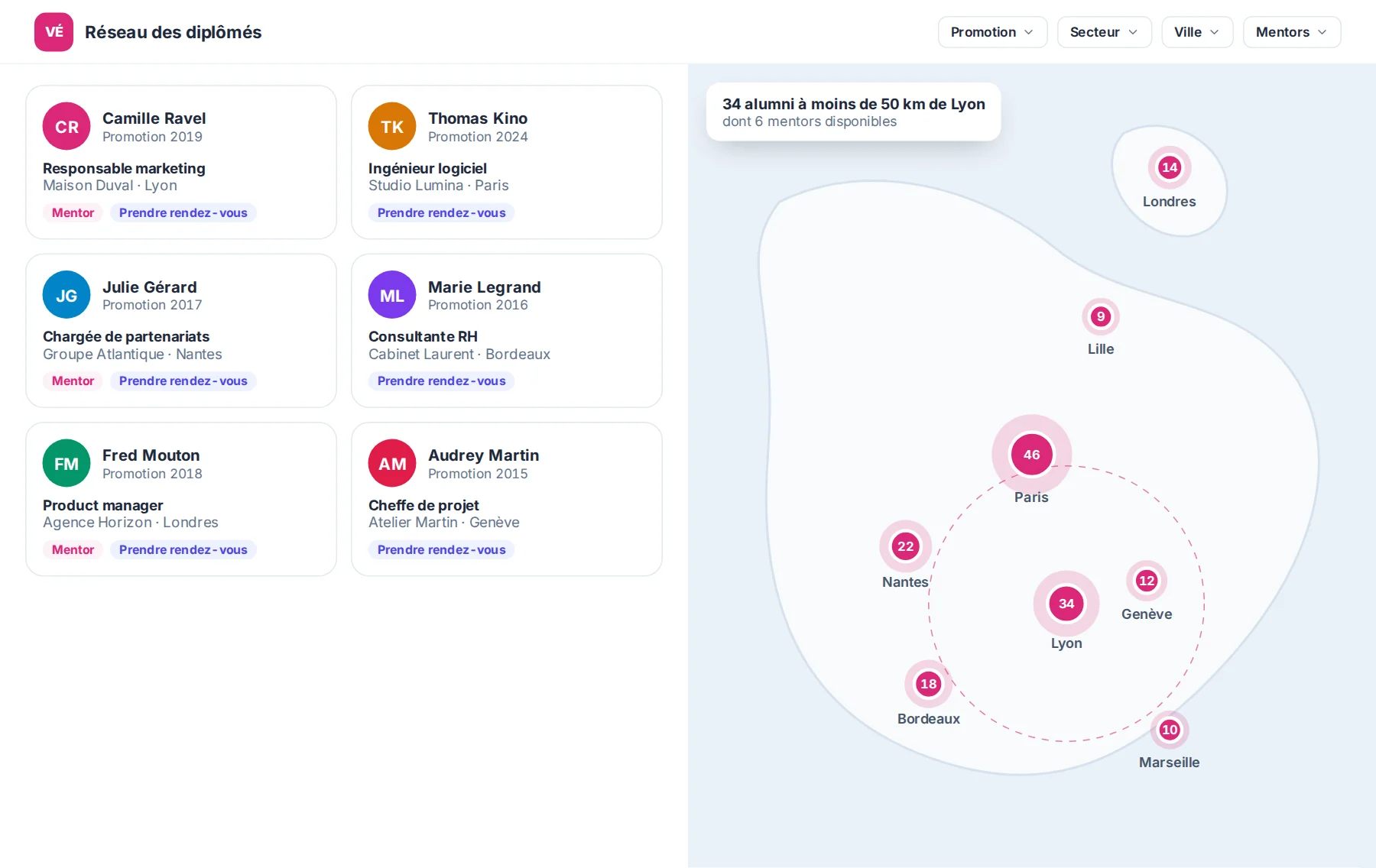Click Thomas Kino's TK avatar

392,126
